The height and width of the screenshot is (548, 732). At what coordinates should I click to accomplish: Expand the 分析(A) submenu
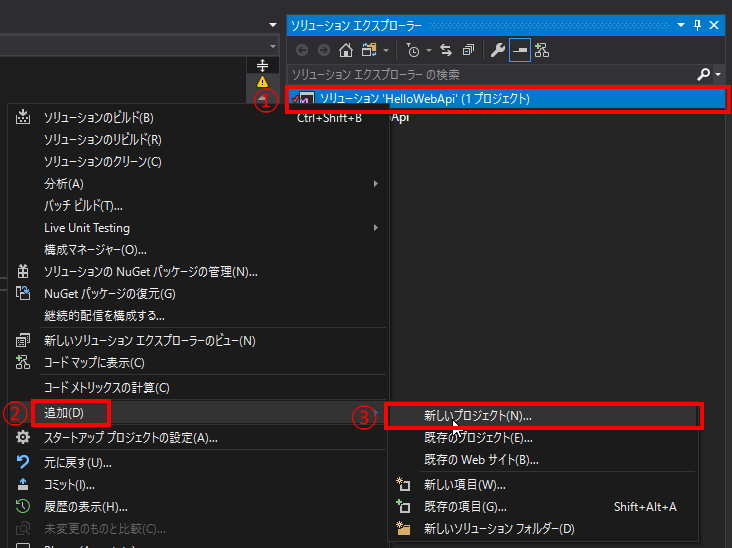coord(198,184)
